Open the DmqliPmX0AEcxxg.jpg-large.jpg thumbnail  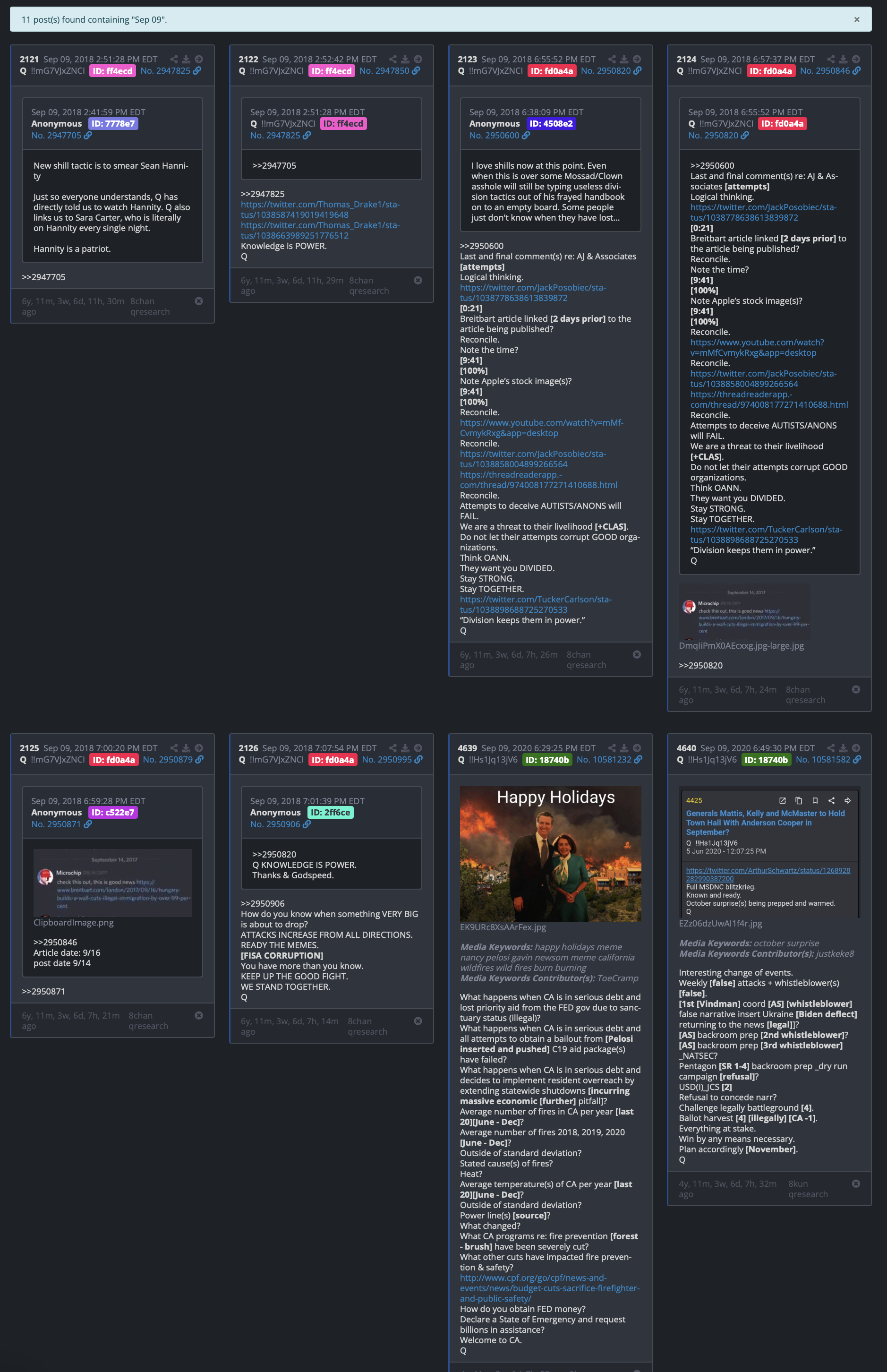point(745,612)
